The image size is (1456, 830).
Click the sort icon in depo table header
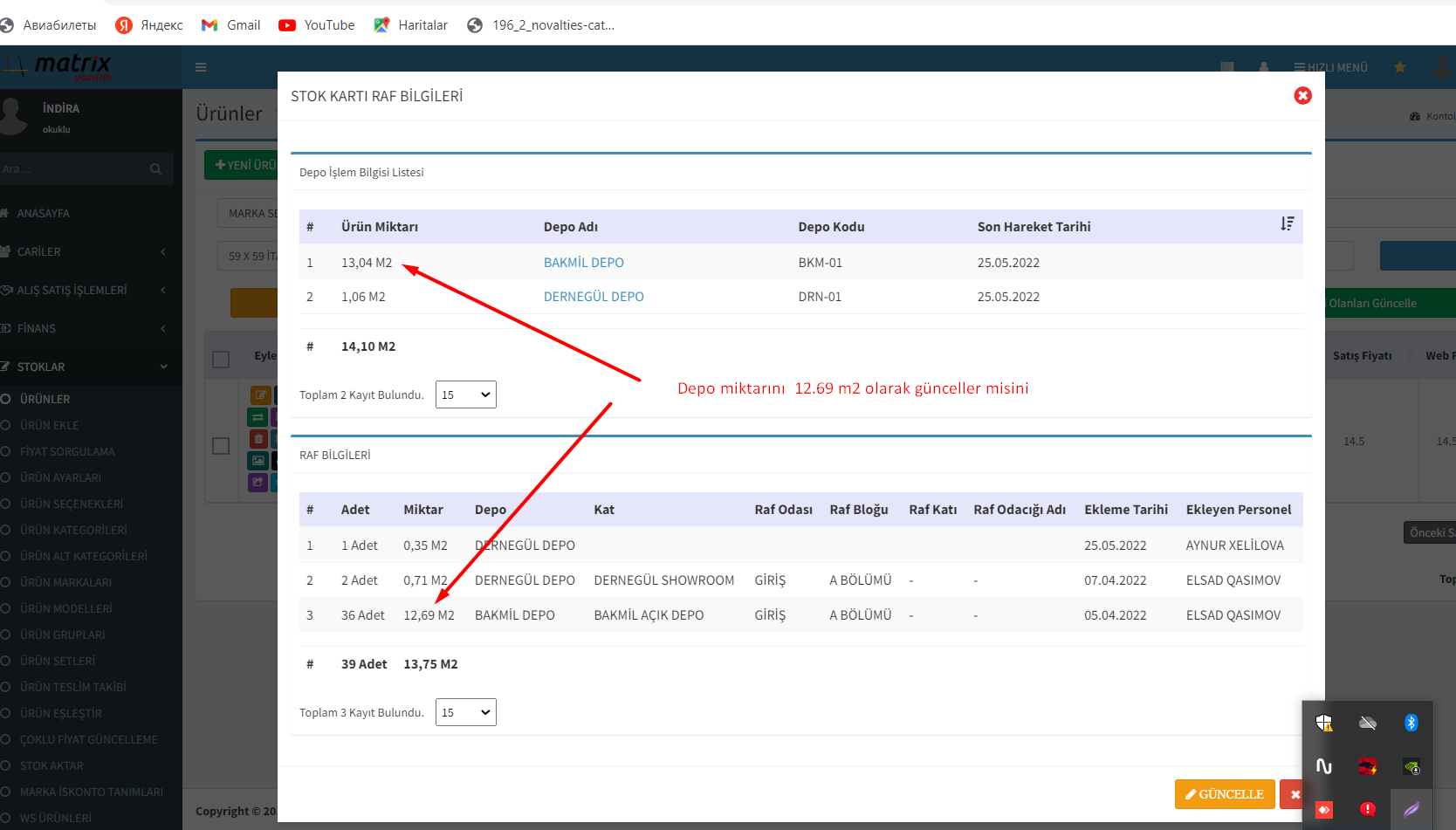click(x=1287, y=225)
